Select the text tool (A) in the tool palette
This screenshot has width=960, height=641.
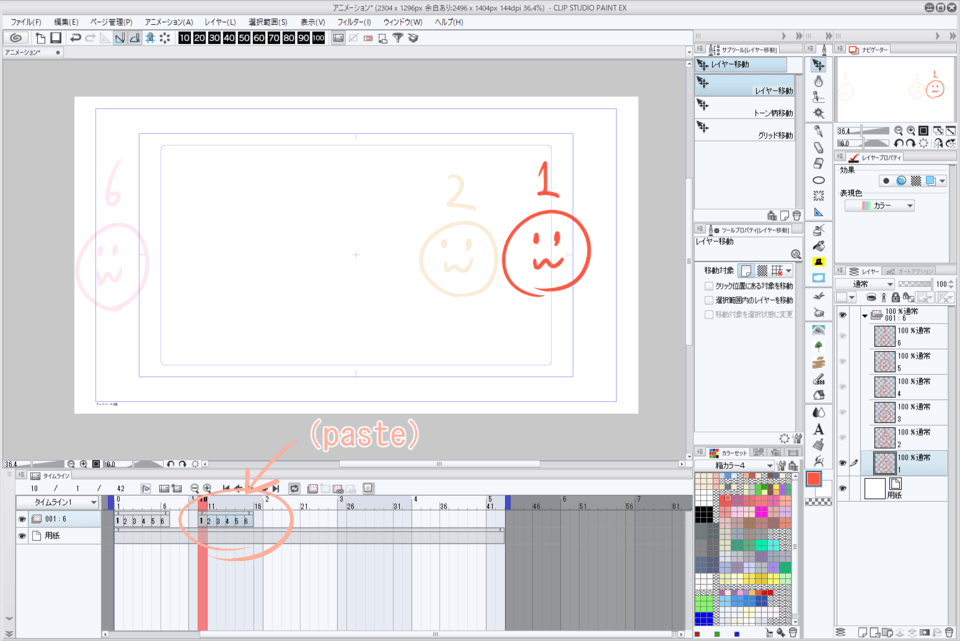[x=818, y=430]
